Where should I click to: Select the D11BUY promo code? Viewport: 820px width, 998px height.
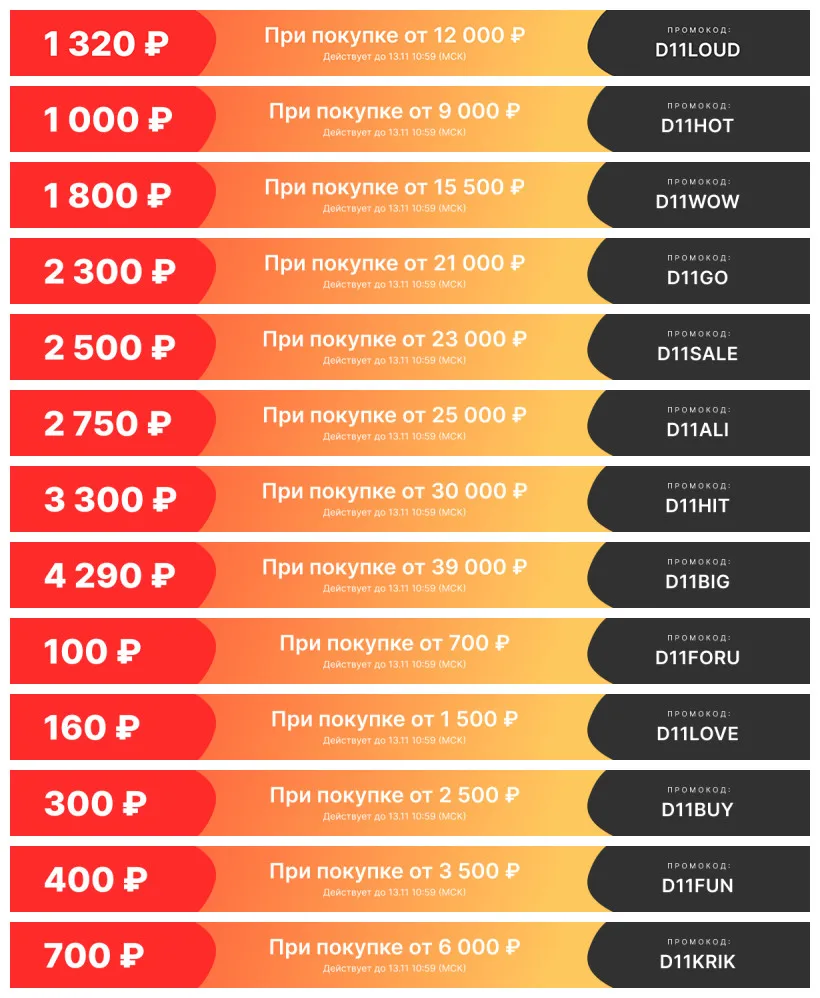[x=698, y=809]
